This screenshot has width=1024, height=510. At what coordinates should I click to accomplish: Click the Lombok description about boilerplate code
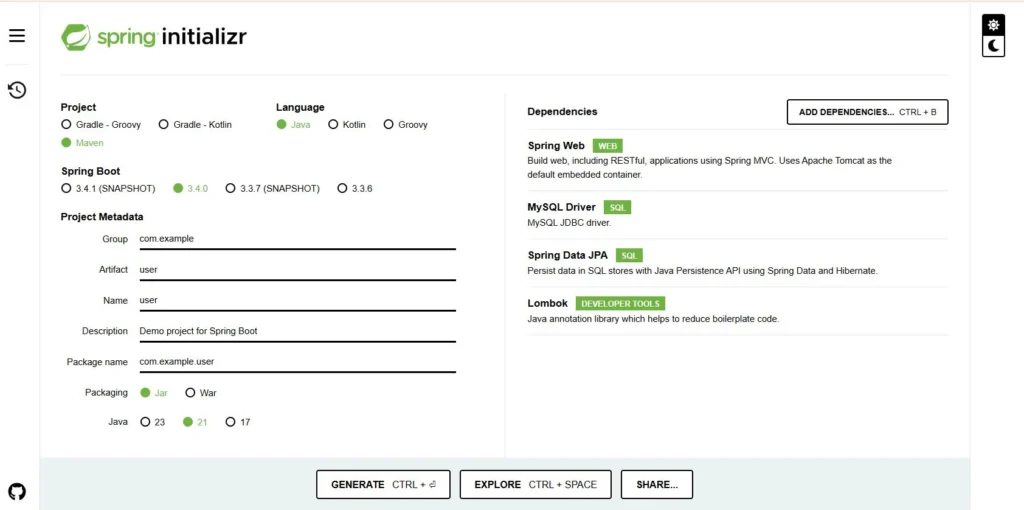pyautogui.click(x=654, y=319)
